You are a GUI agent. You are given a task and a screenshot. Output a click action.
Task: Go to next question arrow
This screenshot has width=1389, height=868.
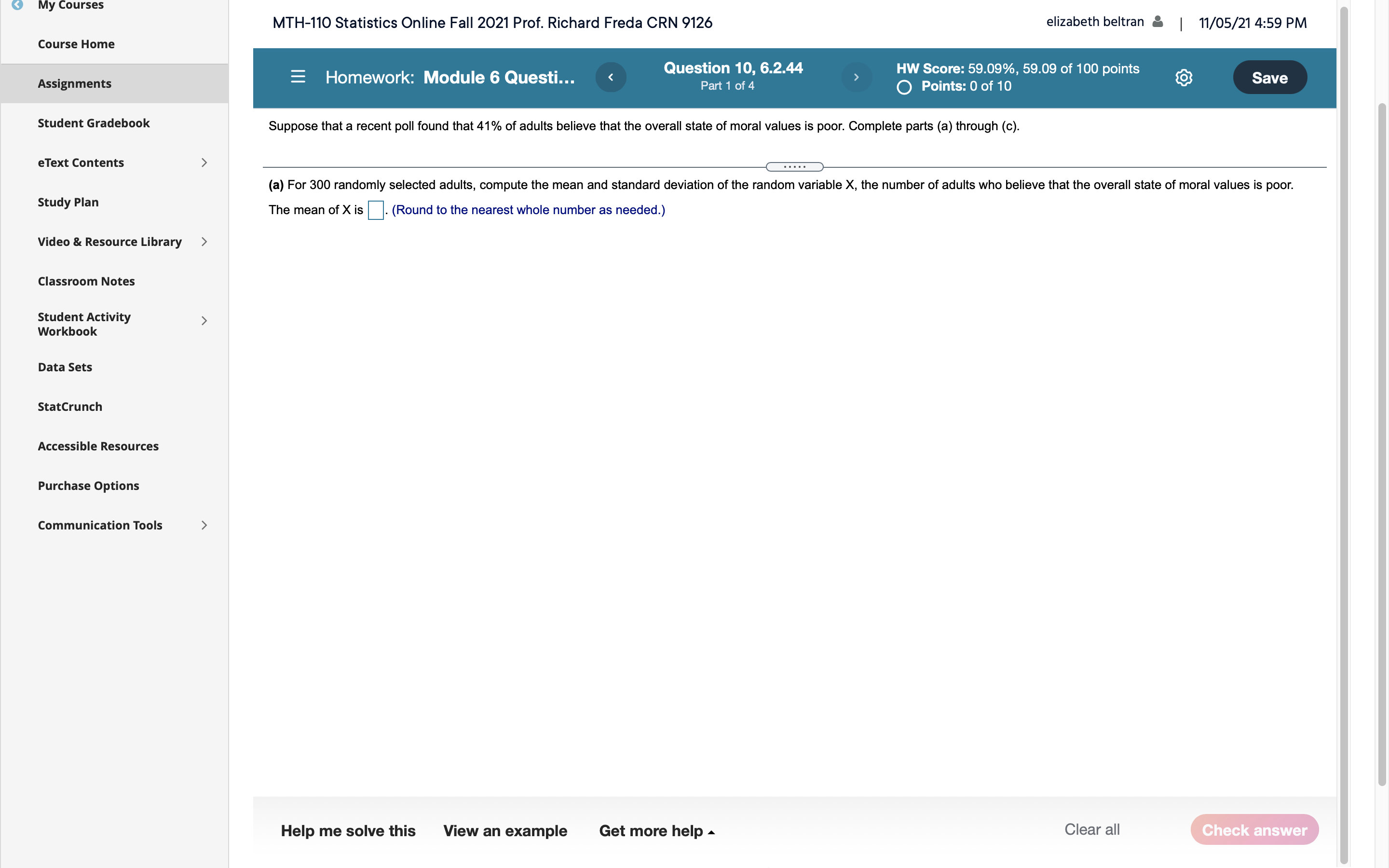tap(856, 77)
